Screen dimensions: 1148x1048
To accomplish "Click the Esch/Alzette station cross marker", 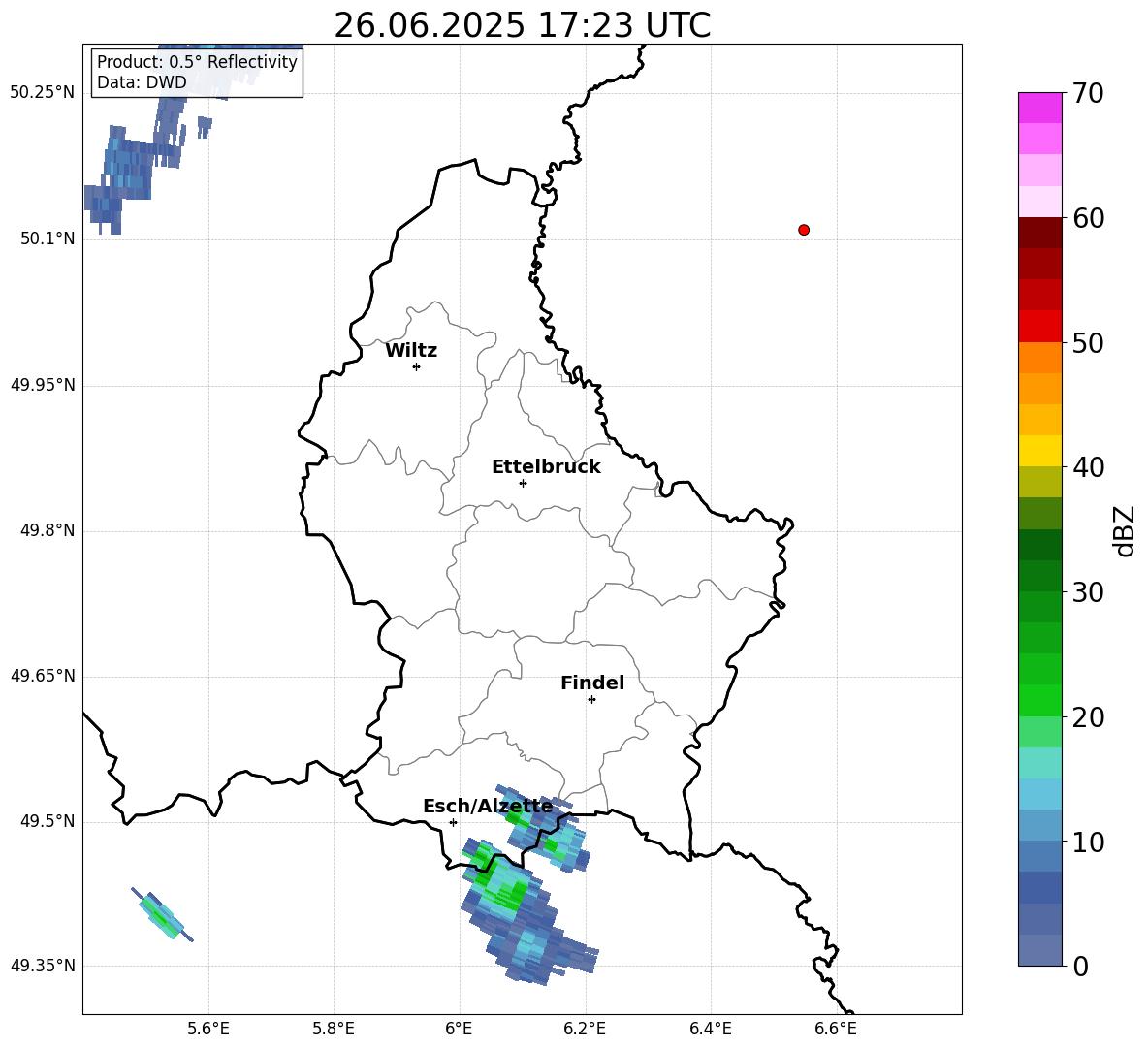I will coord(453,822).
